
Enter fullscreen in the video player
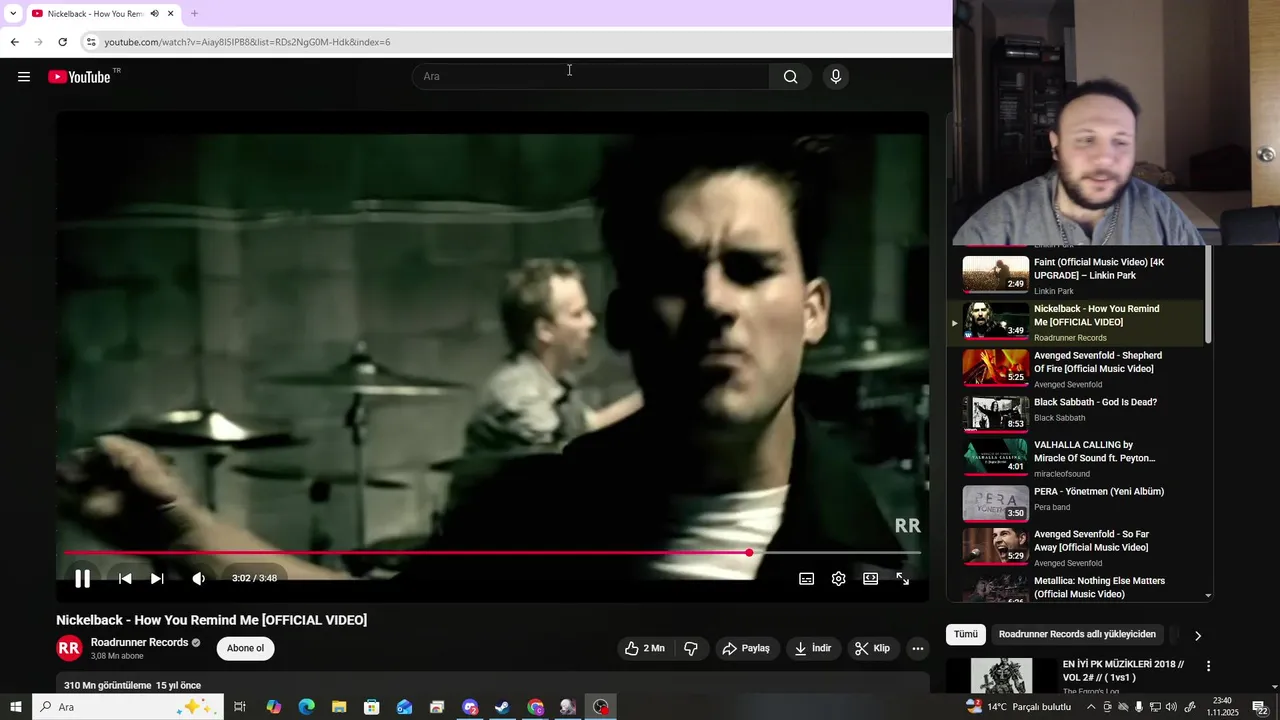pos(902,578)
